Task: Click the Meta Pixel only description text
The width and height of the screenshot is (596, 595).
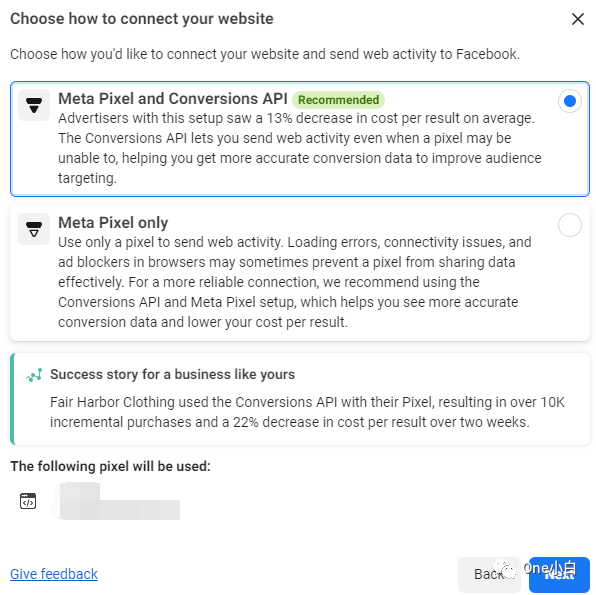Action: click(x=295, y=282)
